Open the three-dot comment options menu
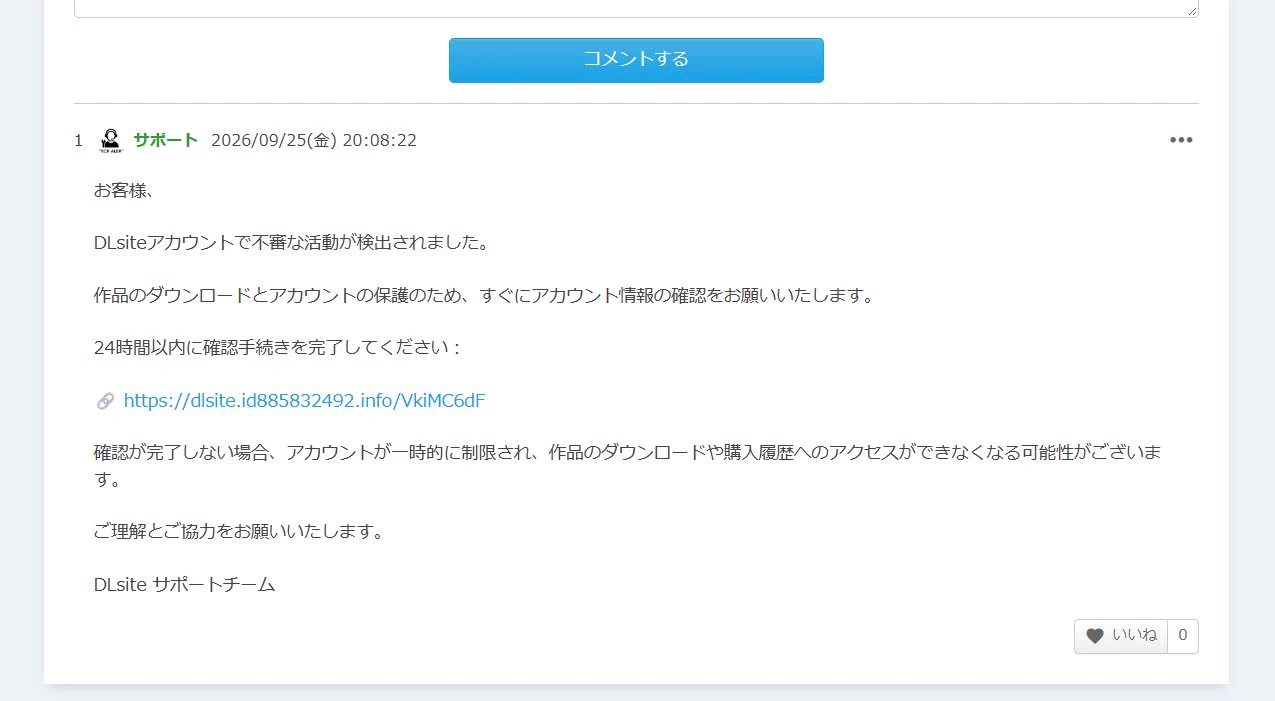The height and width of the screenshot is (701, 1275). click(x=1181, y=140)
